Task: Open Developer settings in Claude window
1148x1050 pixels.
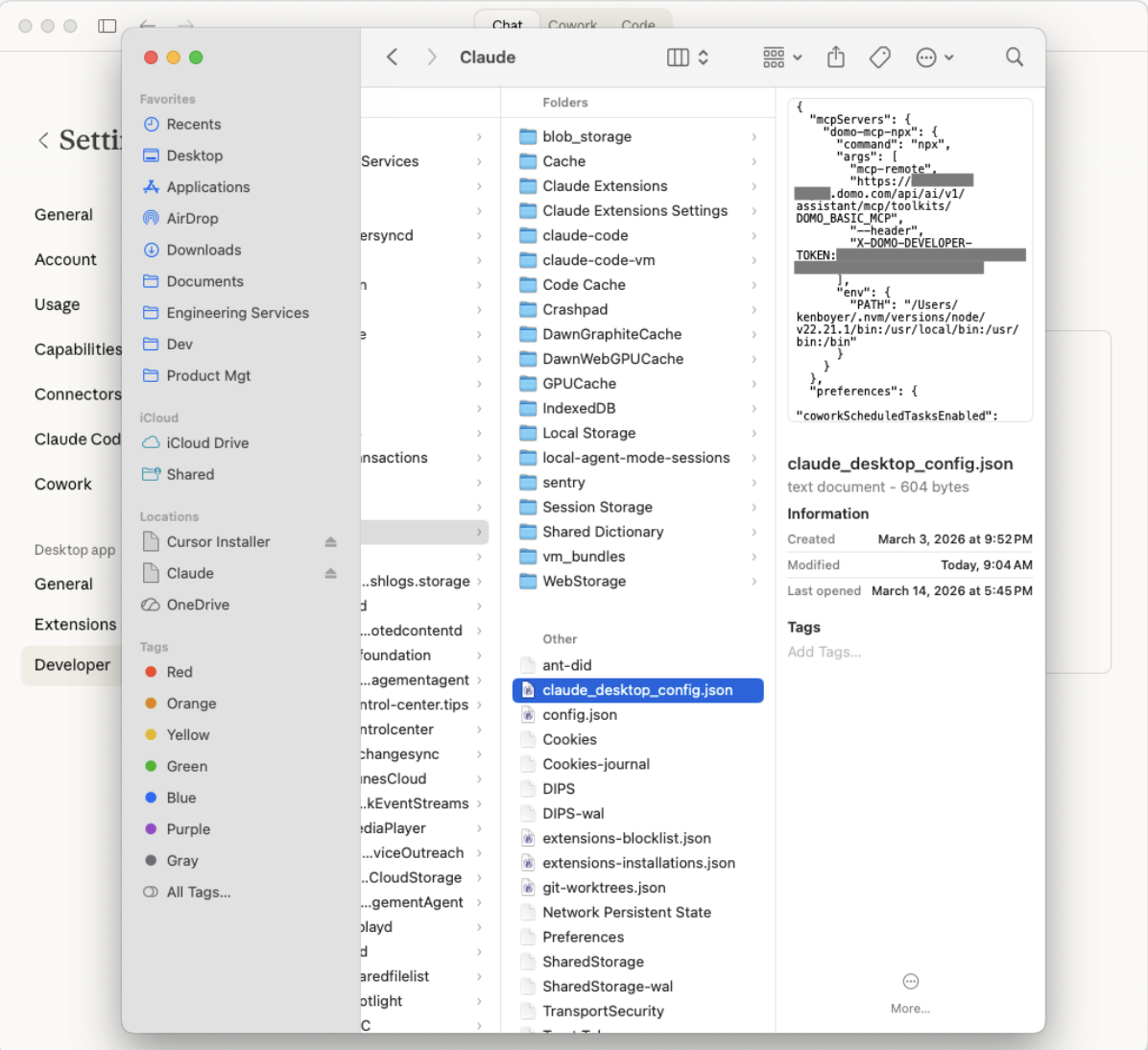Action: (x=72, y=665)
